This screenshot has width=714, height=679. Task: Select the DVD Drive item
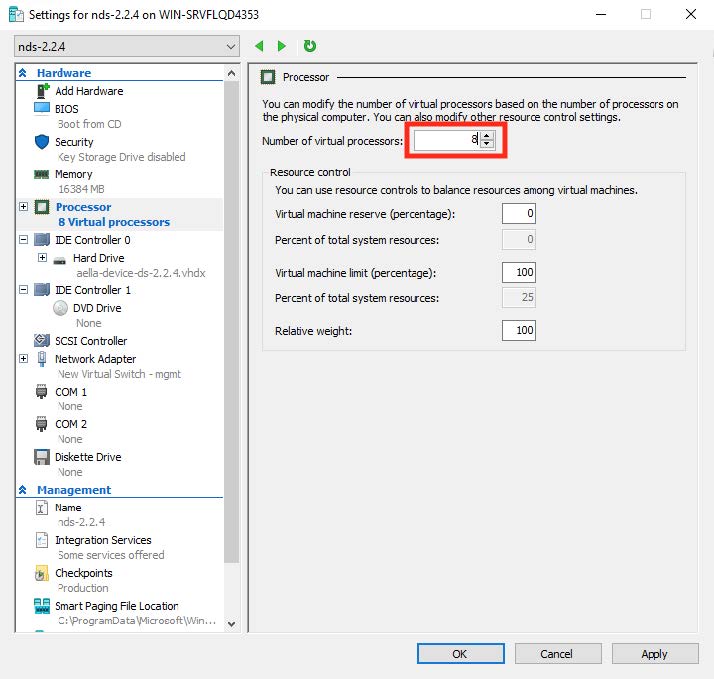(x=96, y=308)
